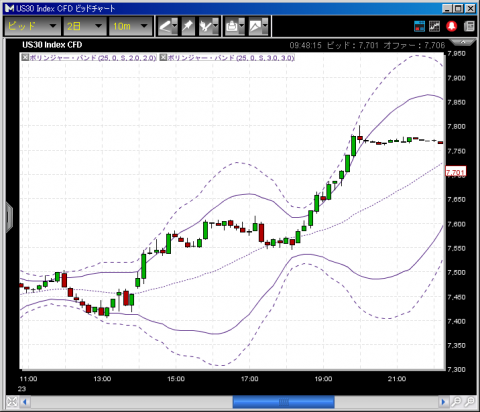The width and height of the screenshot is (480, 412).
Task: Click the 09:48:15 timestamp text
Action: [x=305, y=45]
